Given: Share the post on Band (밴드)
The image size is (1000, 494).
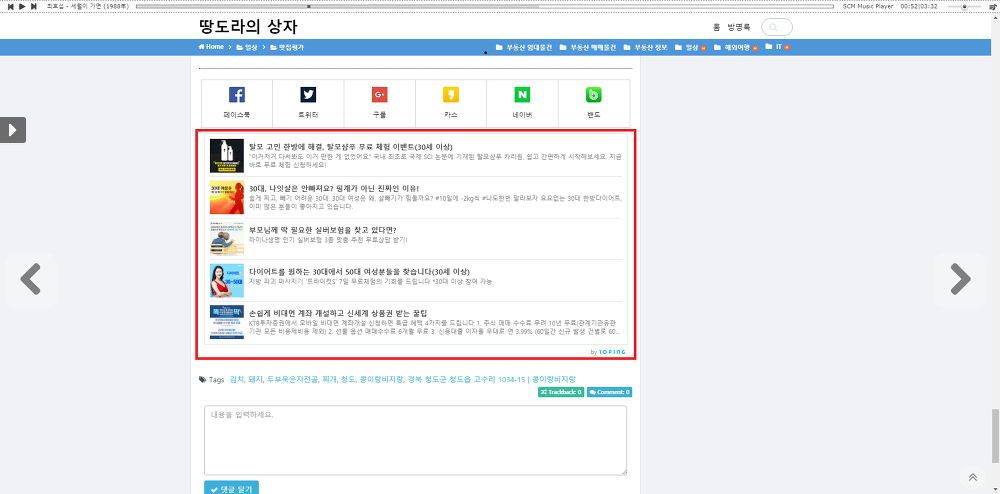Looking at the screenshot, I should [x=594, y=103].
